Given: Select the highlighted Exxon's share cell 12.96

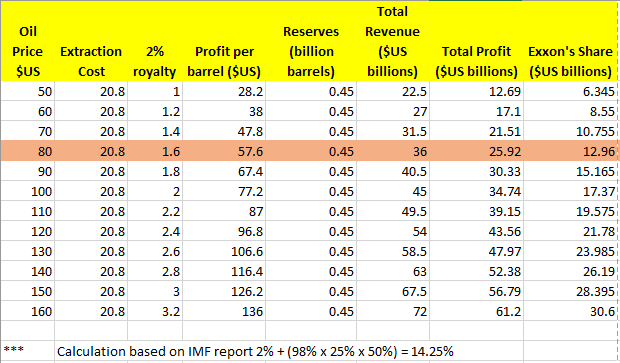Looking at the screenshot, I should click(x=571, y=151).
